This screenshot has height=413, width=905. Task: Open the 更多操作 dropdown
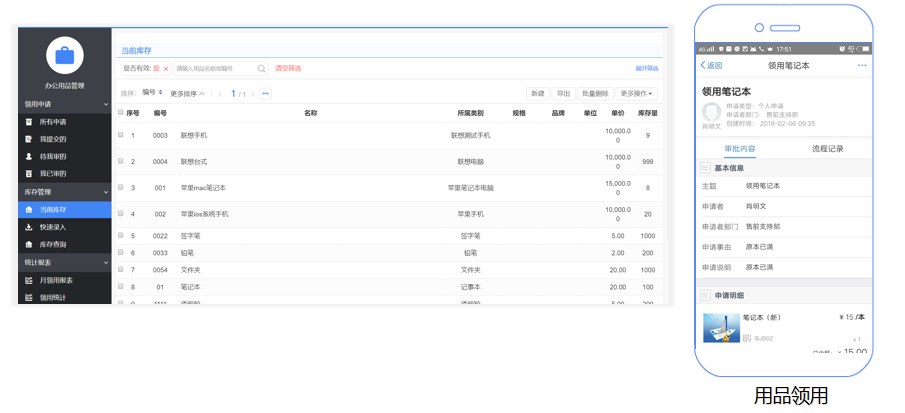coord(636,93)
